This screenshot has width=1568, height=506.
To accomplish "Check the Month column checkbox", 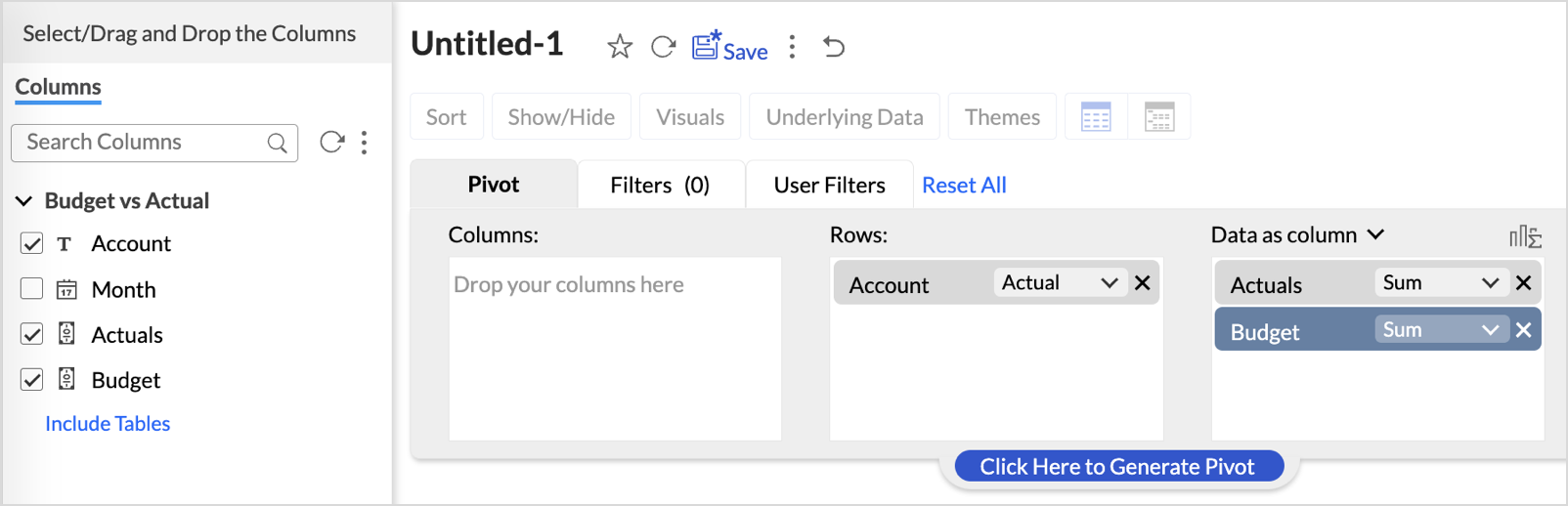I will tap(32, 289).
